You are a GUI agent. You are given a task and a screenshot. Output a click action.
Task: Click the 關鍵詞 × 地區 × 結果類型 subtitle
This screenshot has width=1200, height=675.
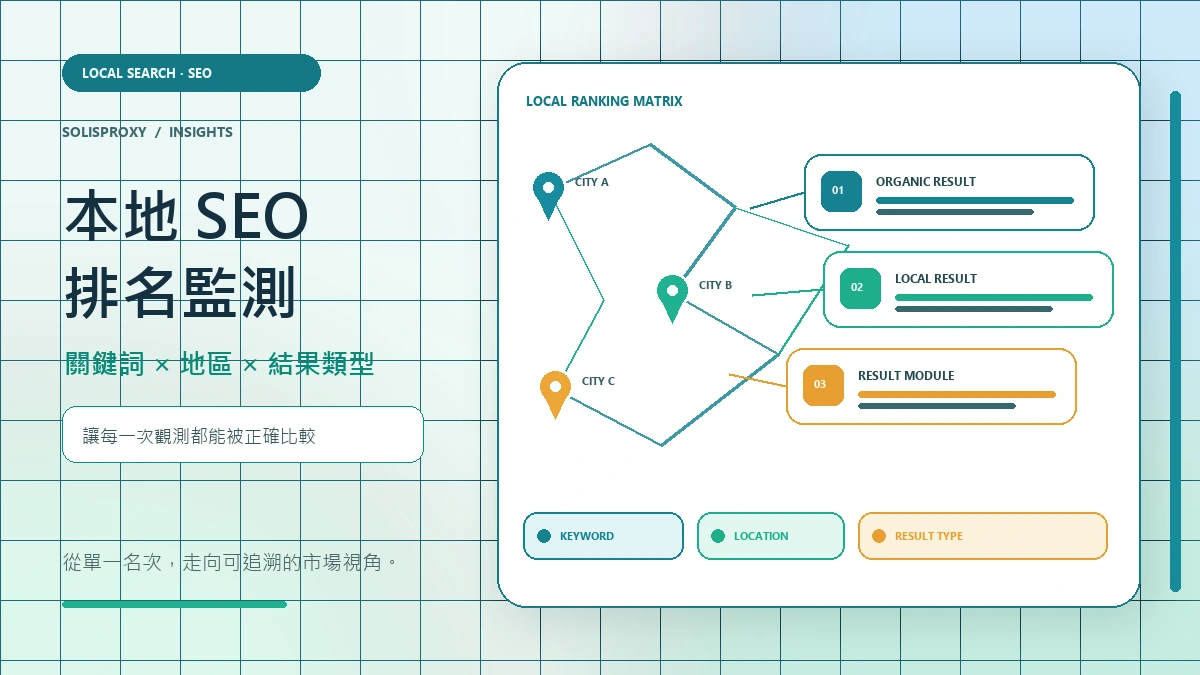point(219,364)
